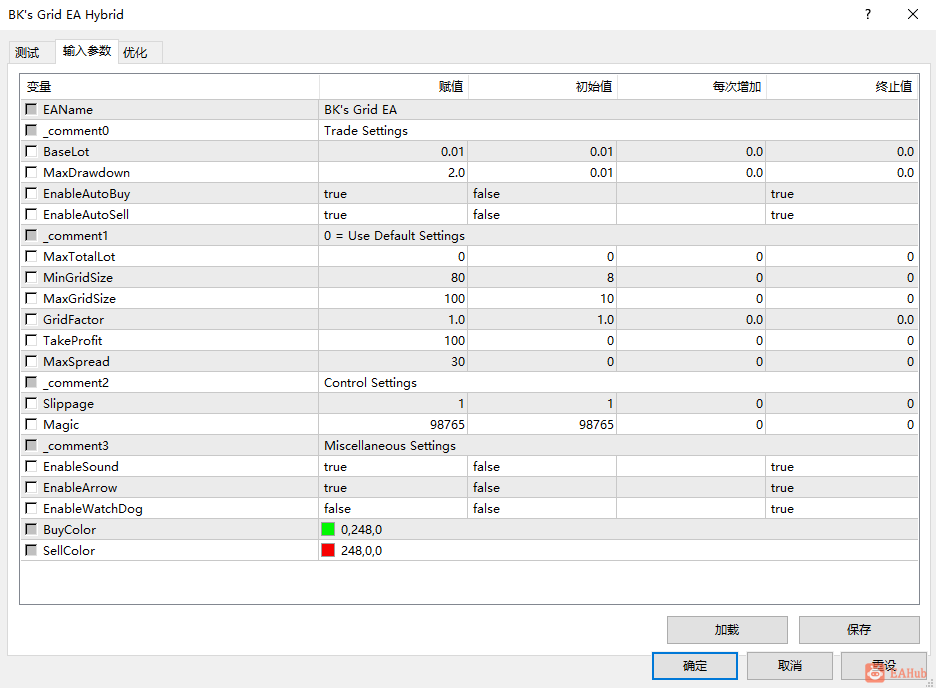Toggle the TakeProfit checkbox
This screenshot has height=688, width=936.
(x=31, y=340)
